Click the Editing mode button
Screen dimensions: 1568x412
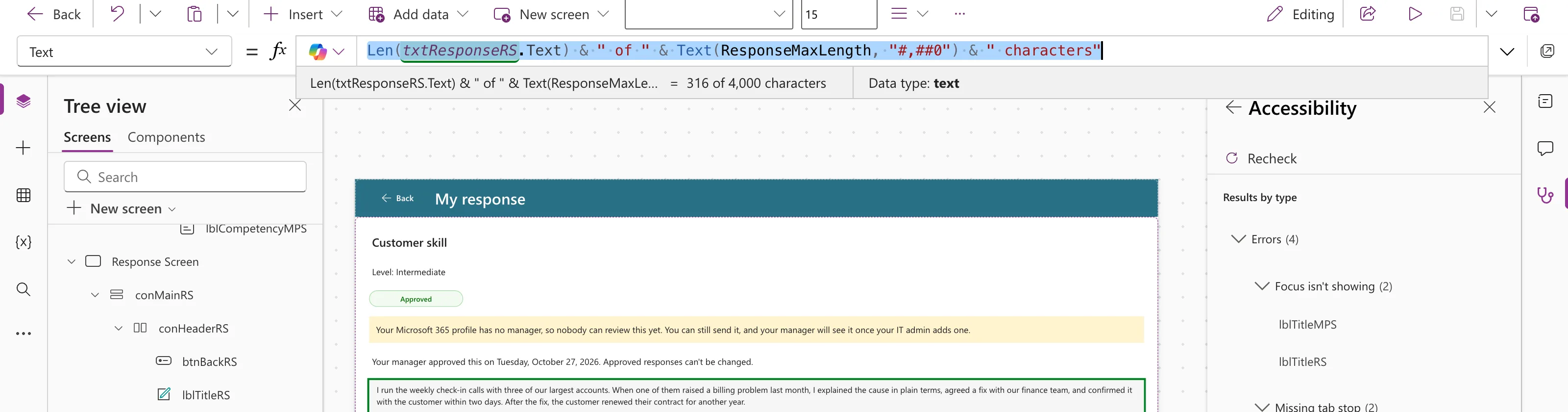tap(1300, 14)
